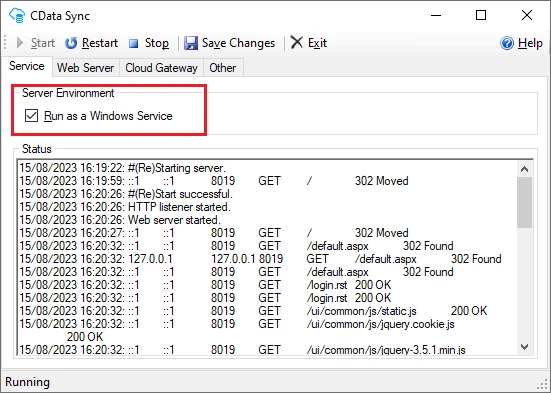551x393 pixels.
Task: Open the Cloud Gateway tab
Action: [161, 68]
